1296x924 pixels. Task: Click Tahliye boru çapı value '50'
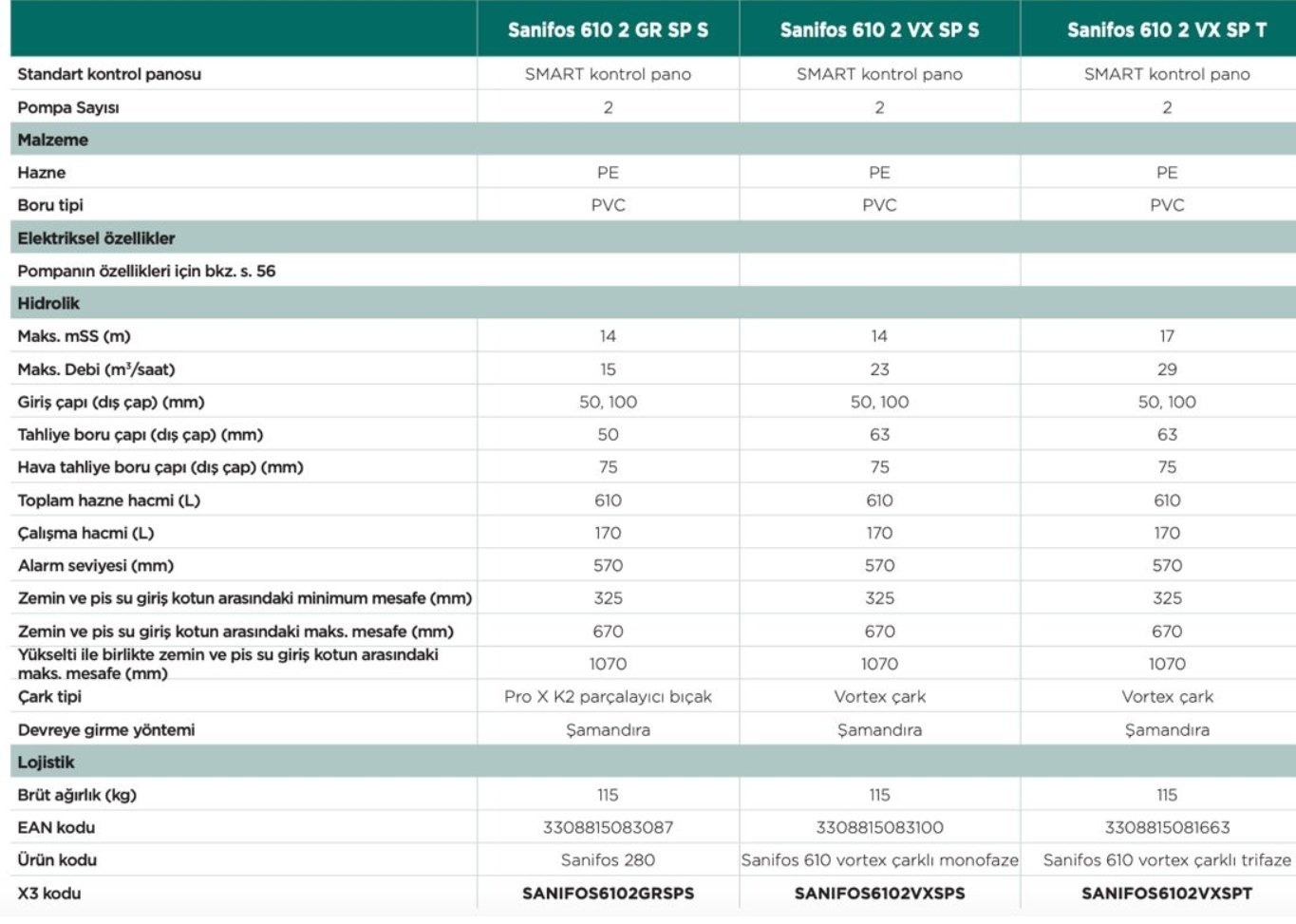[608, 435]
